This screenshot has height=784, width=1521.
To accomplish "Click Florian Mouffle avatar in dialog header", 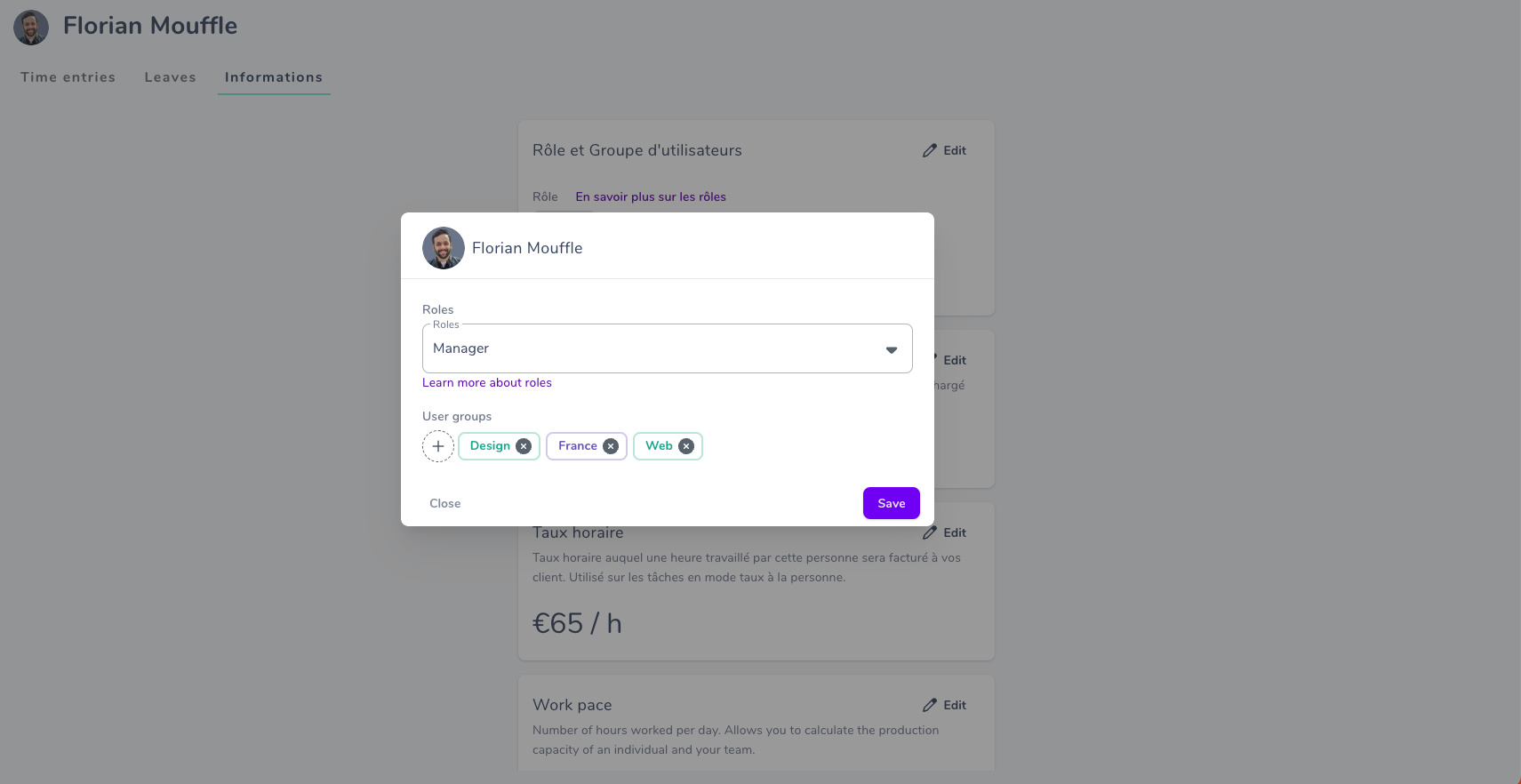I will [444, 248].
